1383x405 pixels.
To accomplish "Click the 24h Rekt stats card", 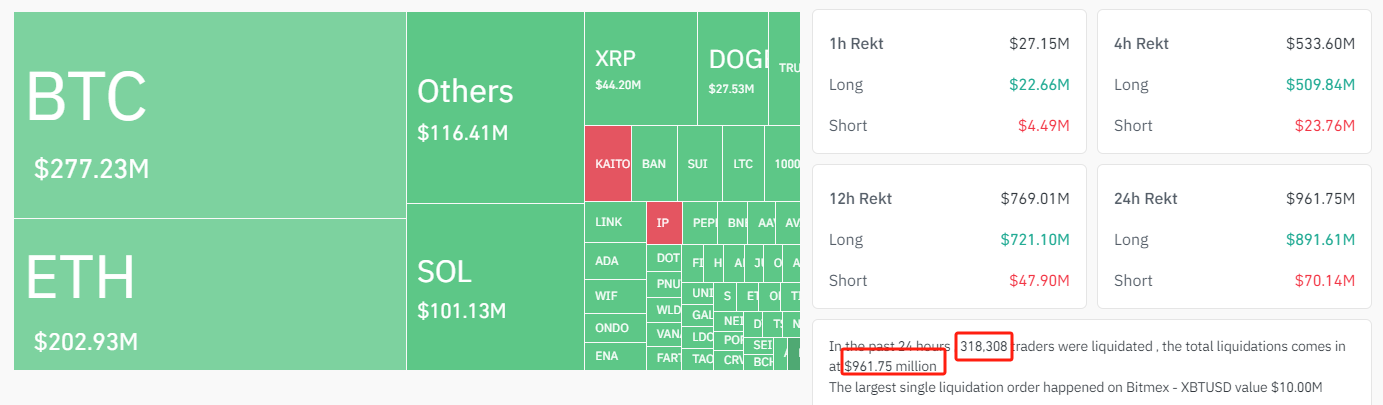I will (x=1234, y=237).
